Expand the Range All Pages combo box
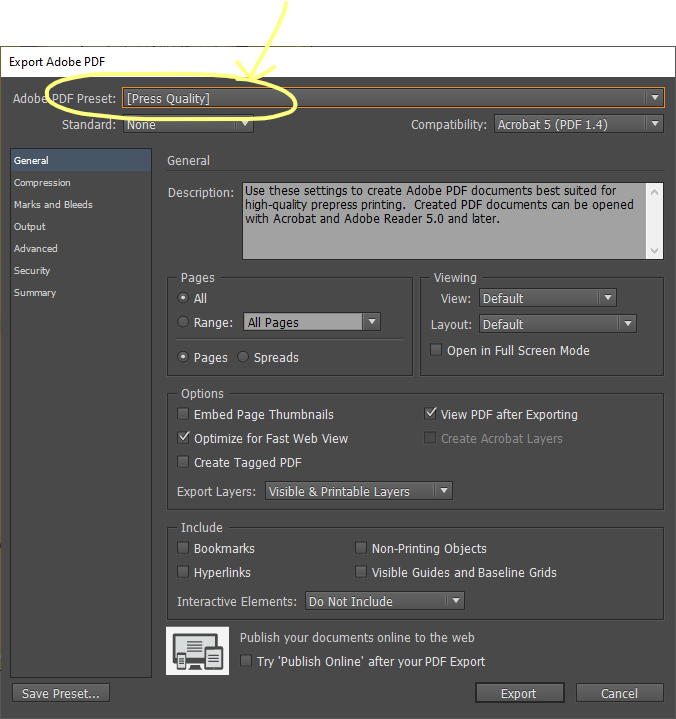Image resolution: width=676 pixels, height=719 pixels. click(x=371, y=322)
